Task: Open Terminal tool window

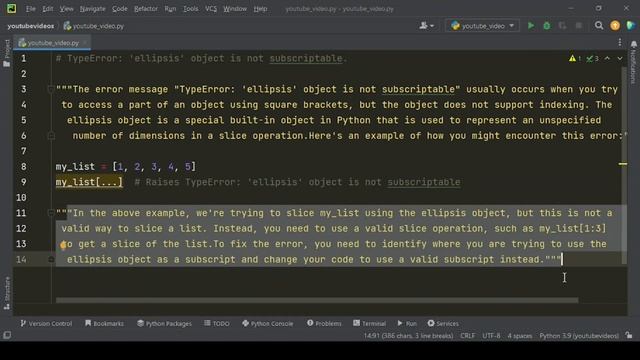Action: (369, 323)
